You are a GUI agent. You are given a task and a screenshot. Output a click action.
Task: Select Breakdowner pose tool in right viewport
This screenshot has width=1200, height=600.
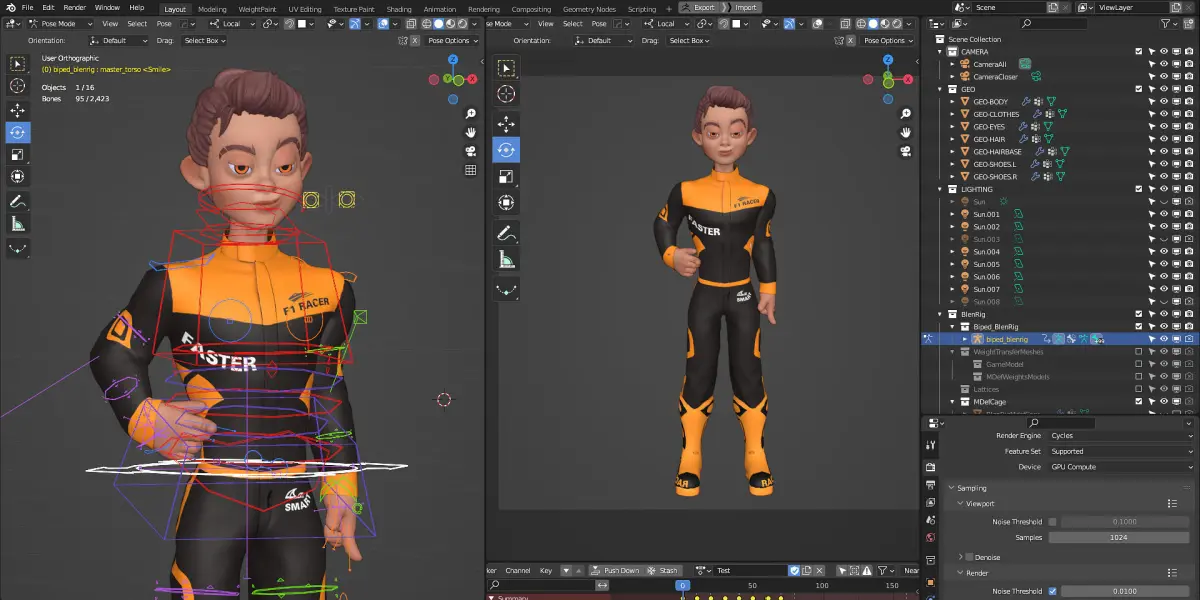(507, 291)
